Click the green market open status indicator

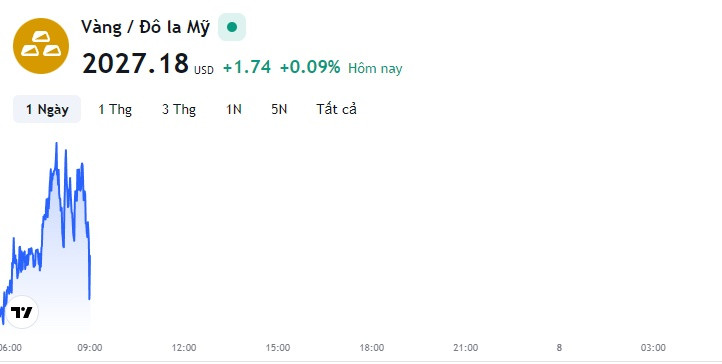click(x=232, y=27)
